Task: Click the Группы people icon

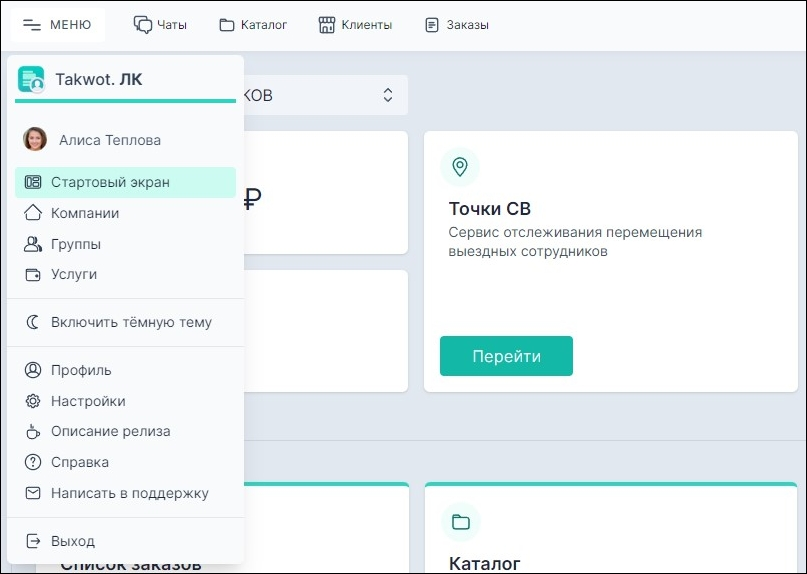Action: click(33, 244)
